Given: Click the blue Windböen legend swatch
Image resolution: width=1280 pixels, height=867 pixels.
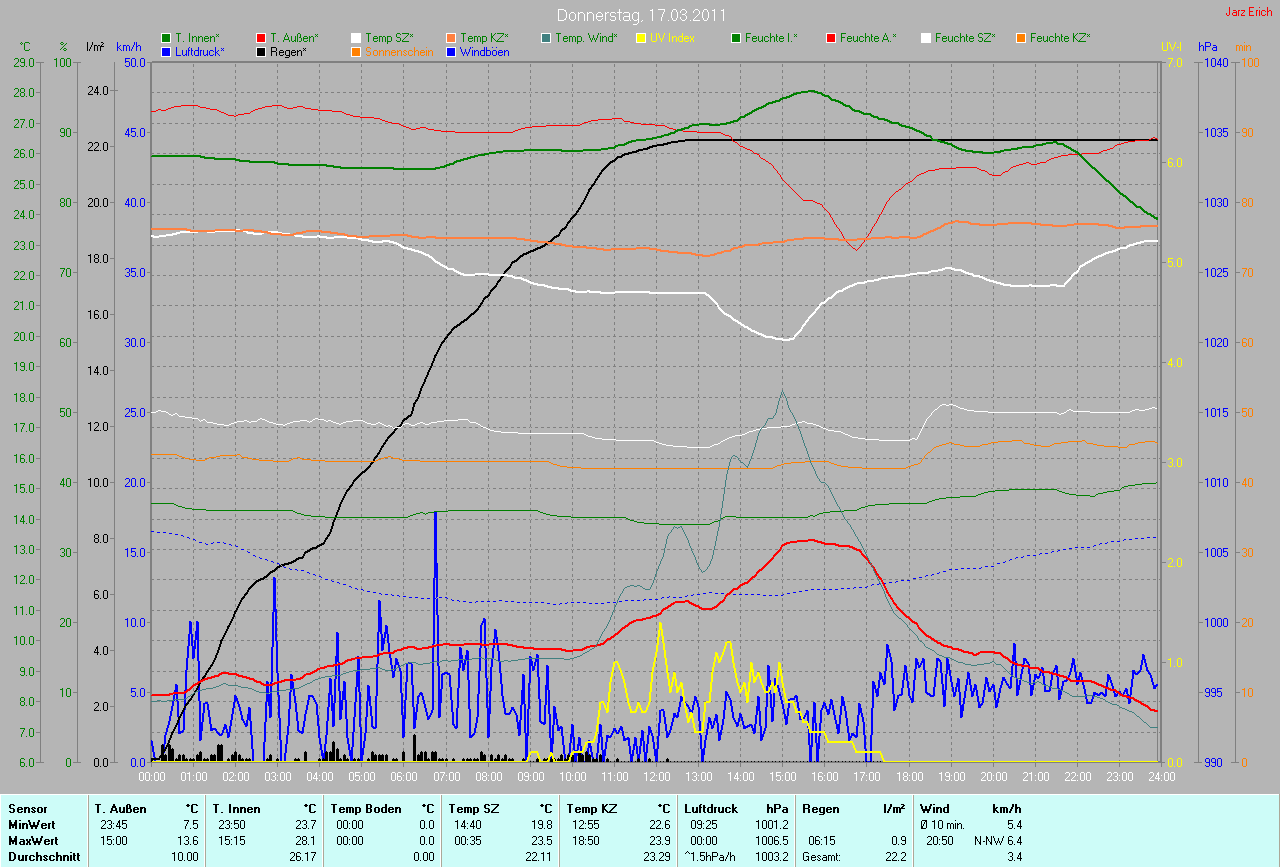Looking at the screenshot, I should click(x=452, y=51).
